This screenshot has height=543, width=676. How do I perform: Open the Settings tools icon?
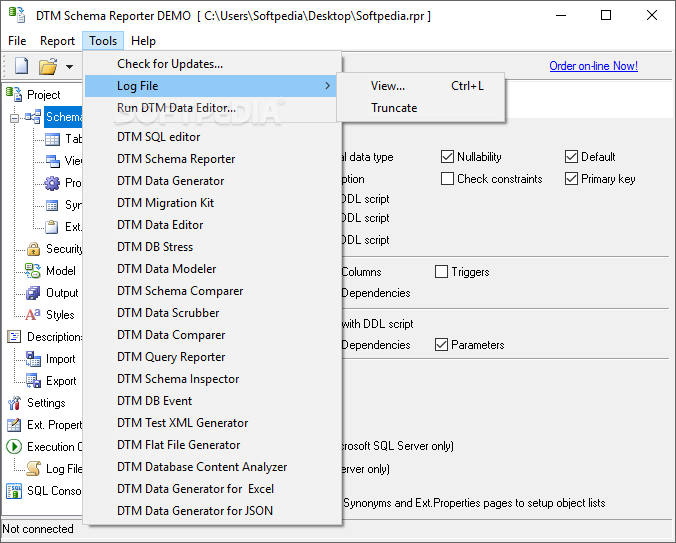[14, 403]
